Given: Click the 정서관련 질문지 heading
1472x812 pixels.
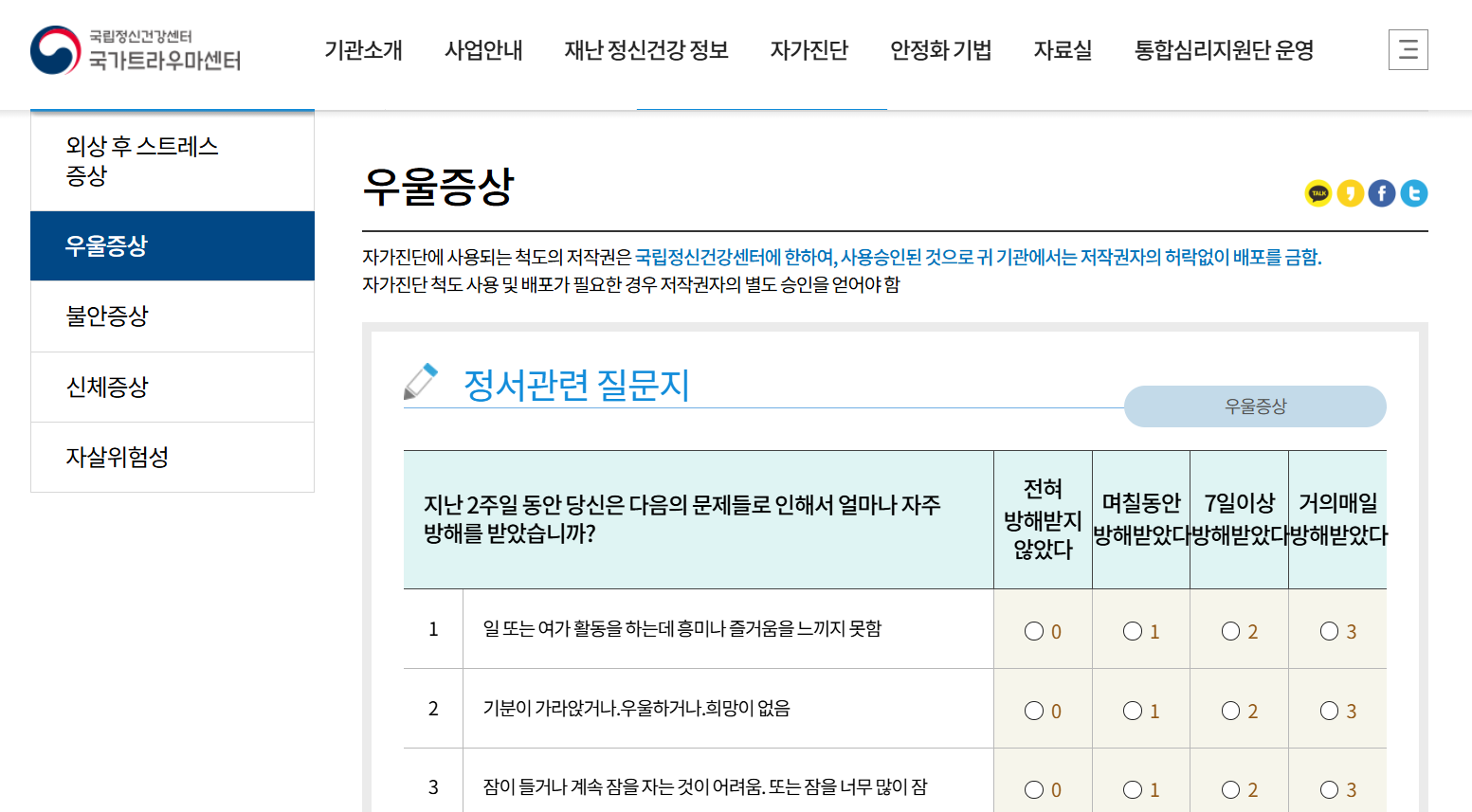Looking at the screenshot, I should (x=576, y=386).
